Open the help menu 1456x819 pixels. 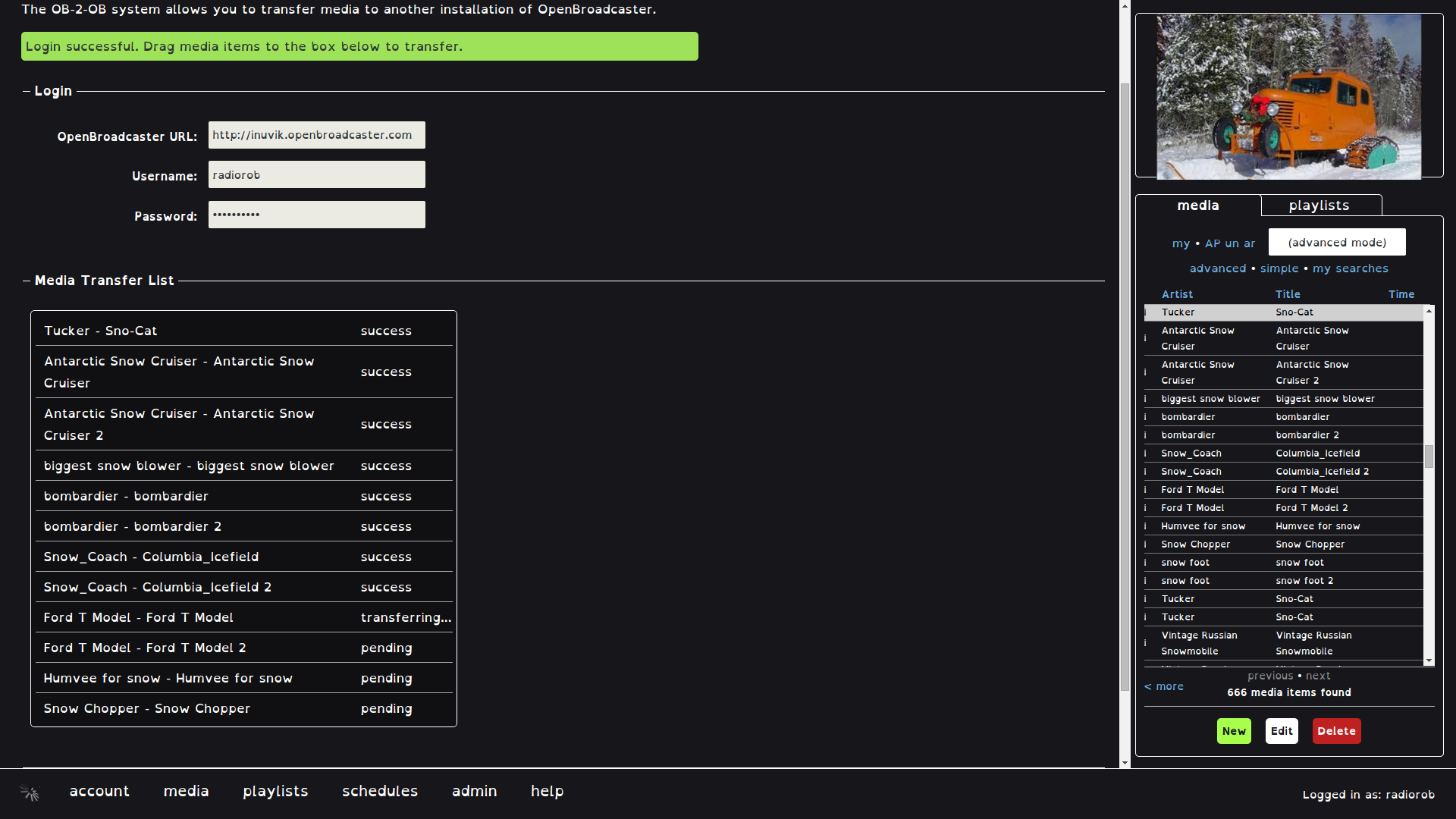[x=547, y=791]
